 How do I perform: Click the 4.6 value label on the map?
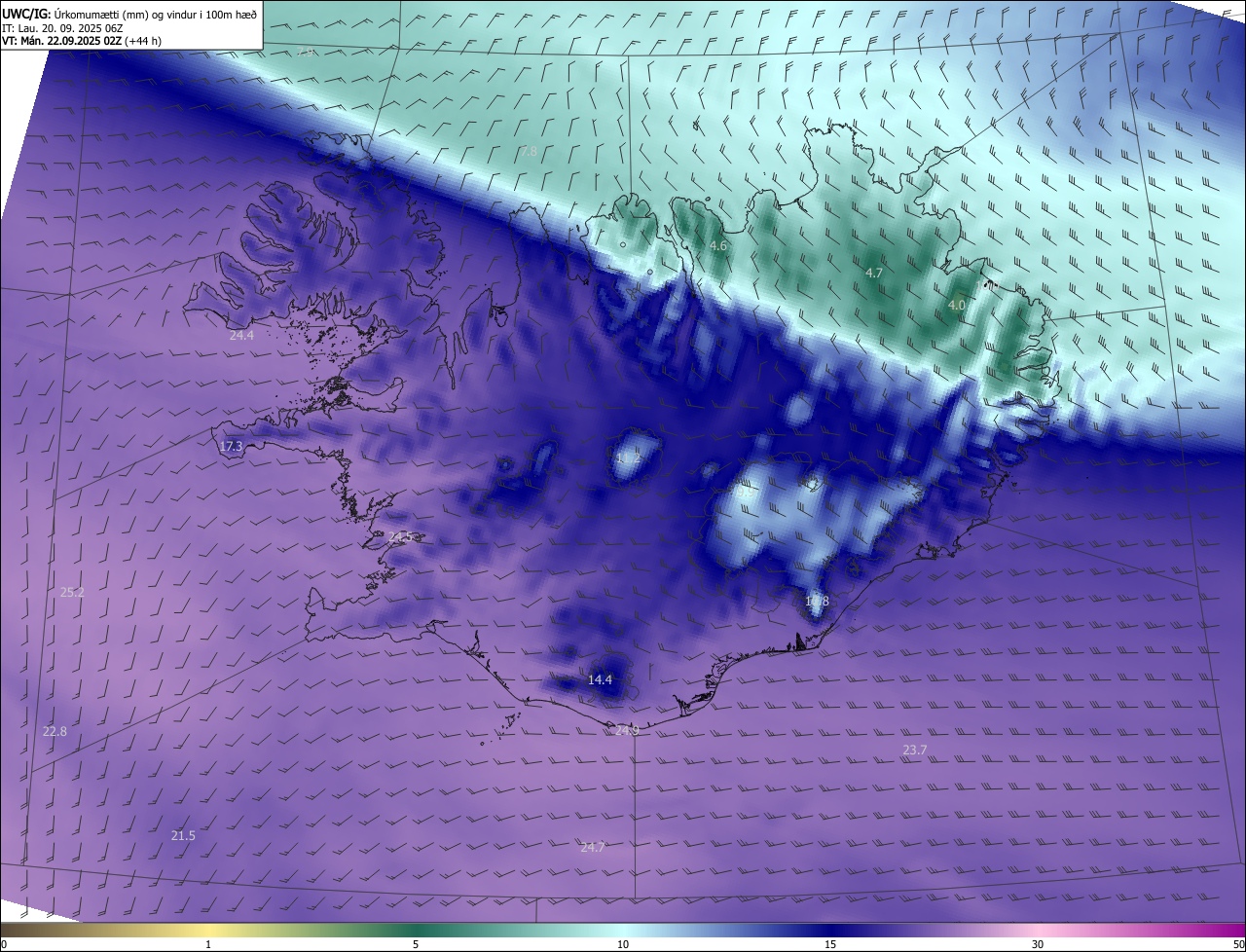(x=718, y=246)
